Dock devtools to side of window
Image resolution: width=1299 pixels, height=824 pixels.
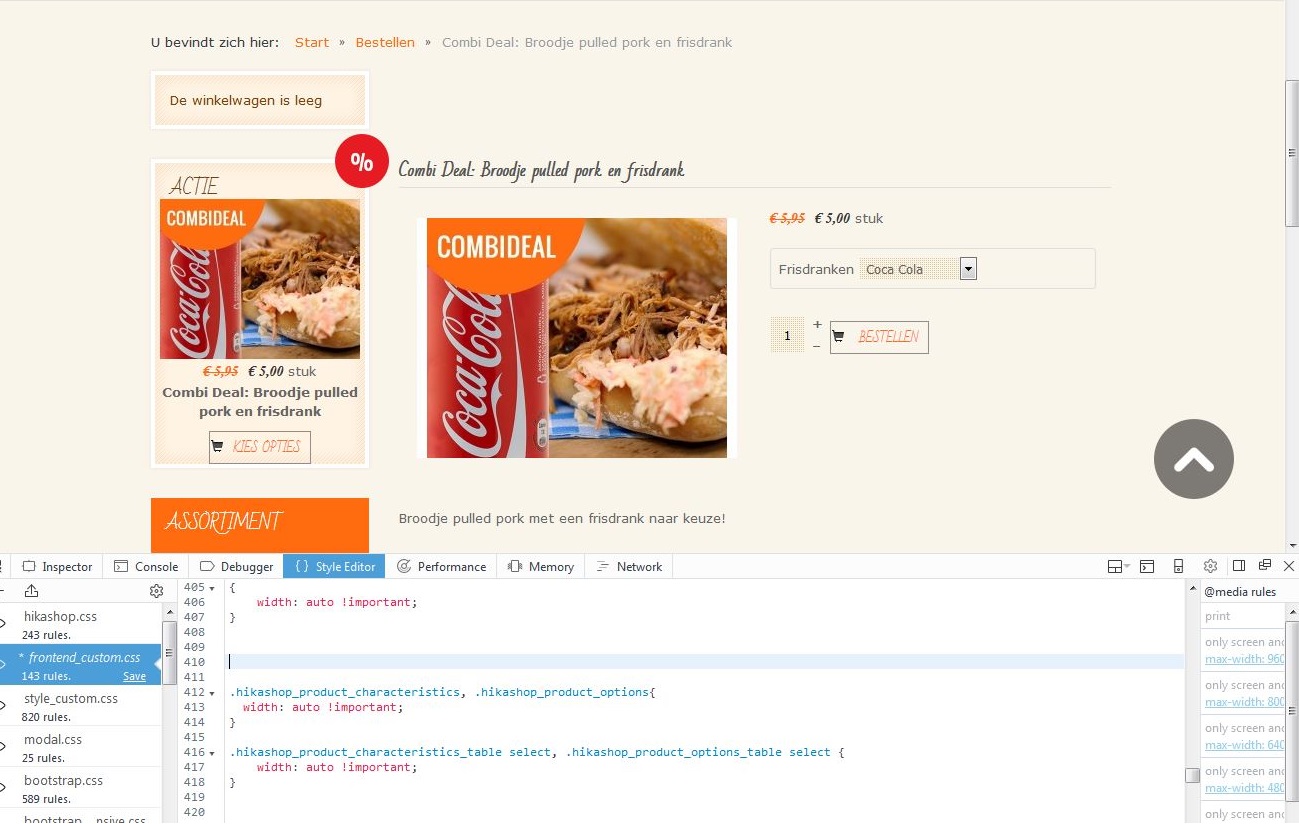1239,565
